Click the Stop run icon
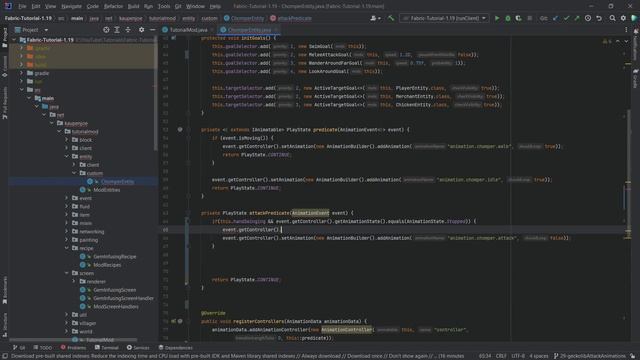Image resolution: width=640 pixels, height=360 pixels. (529, 18)
